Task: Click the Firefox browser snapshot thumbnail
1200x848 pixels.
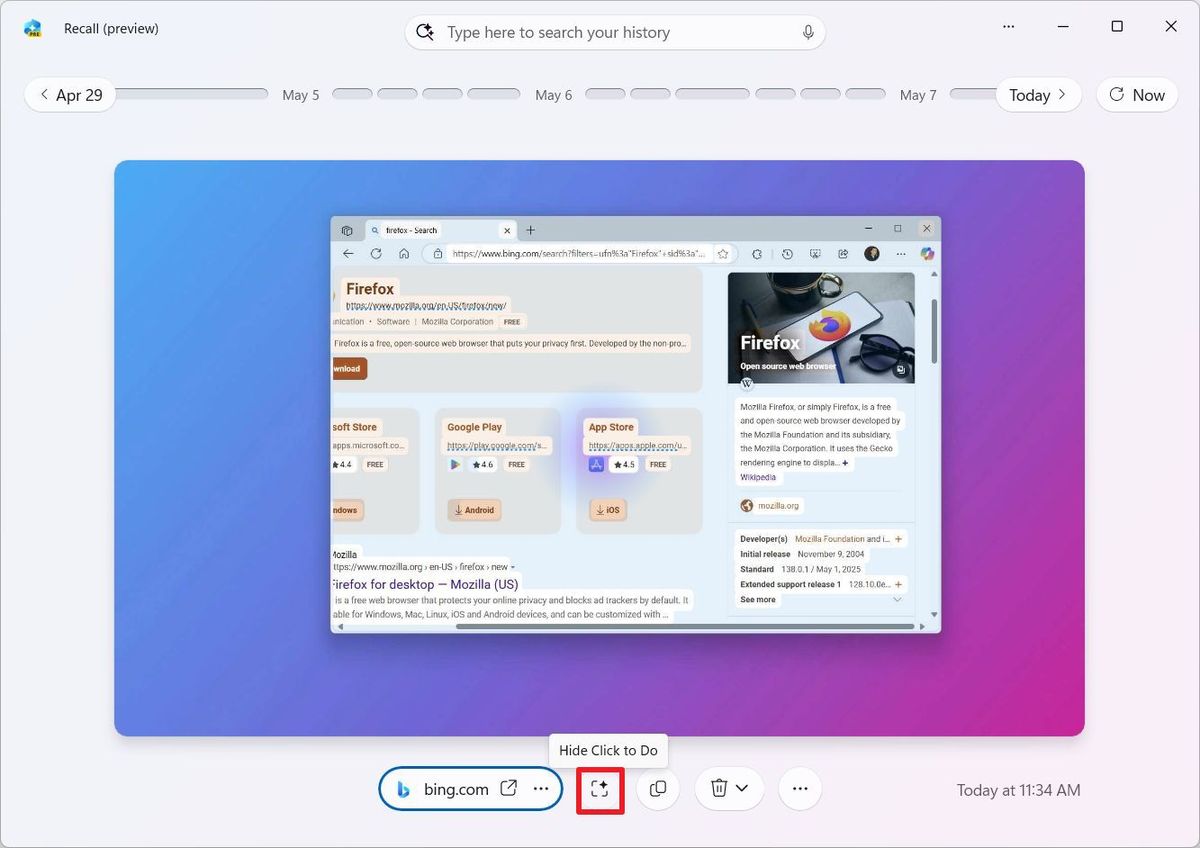Action: pos(635,425)
